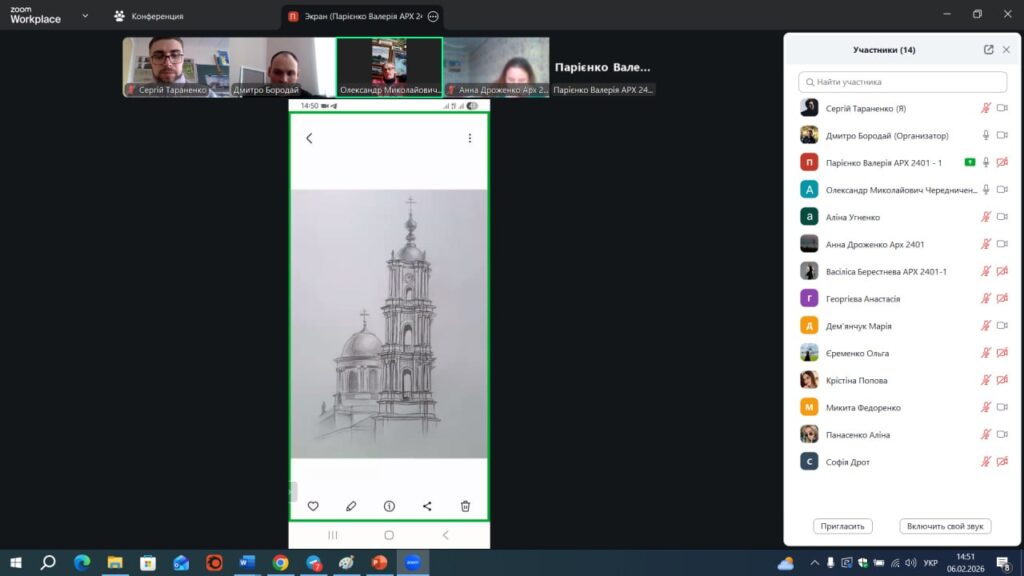Toggle camera icon for Аліна Угненко
The image size is (1024, 576).
[x=1001, y=217]
